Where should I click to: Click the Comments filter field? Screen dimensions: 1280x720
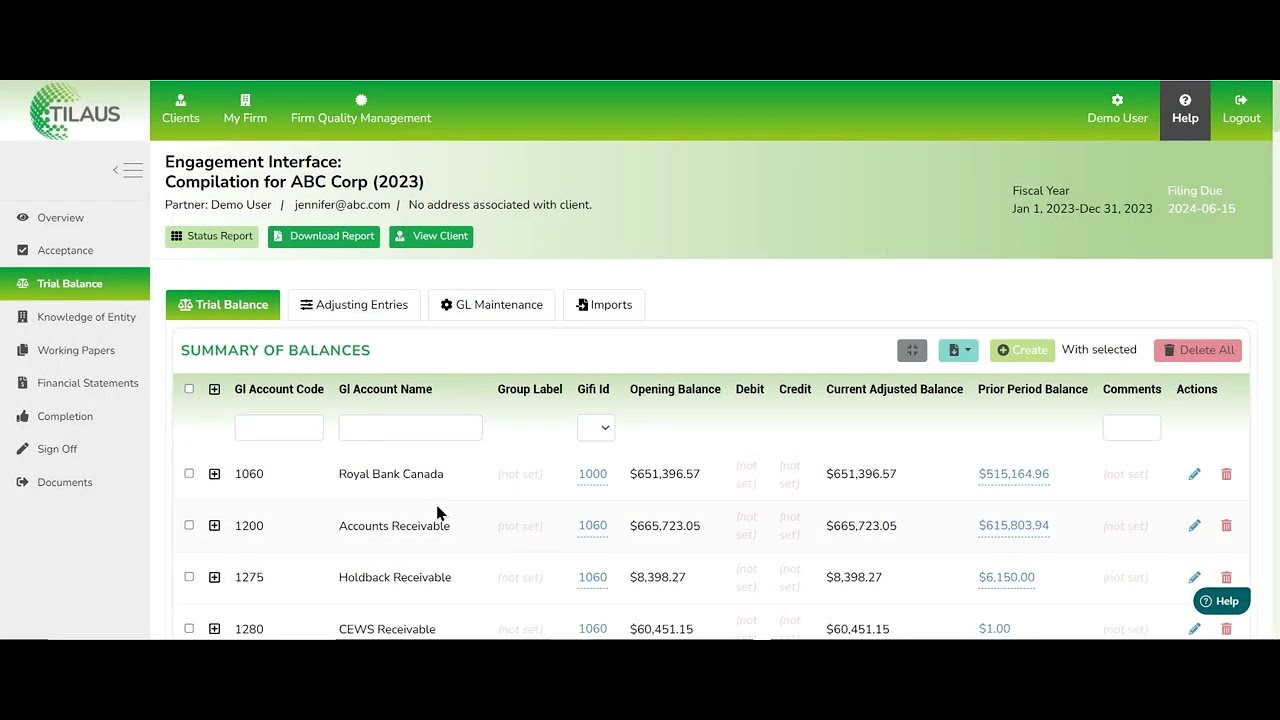[x=1132, y=427]
